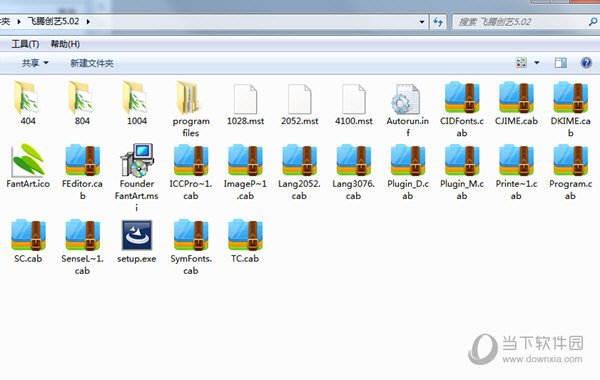Toggle the preview pane
This screenshot has width=600, height=380.
point(561,63)
